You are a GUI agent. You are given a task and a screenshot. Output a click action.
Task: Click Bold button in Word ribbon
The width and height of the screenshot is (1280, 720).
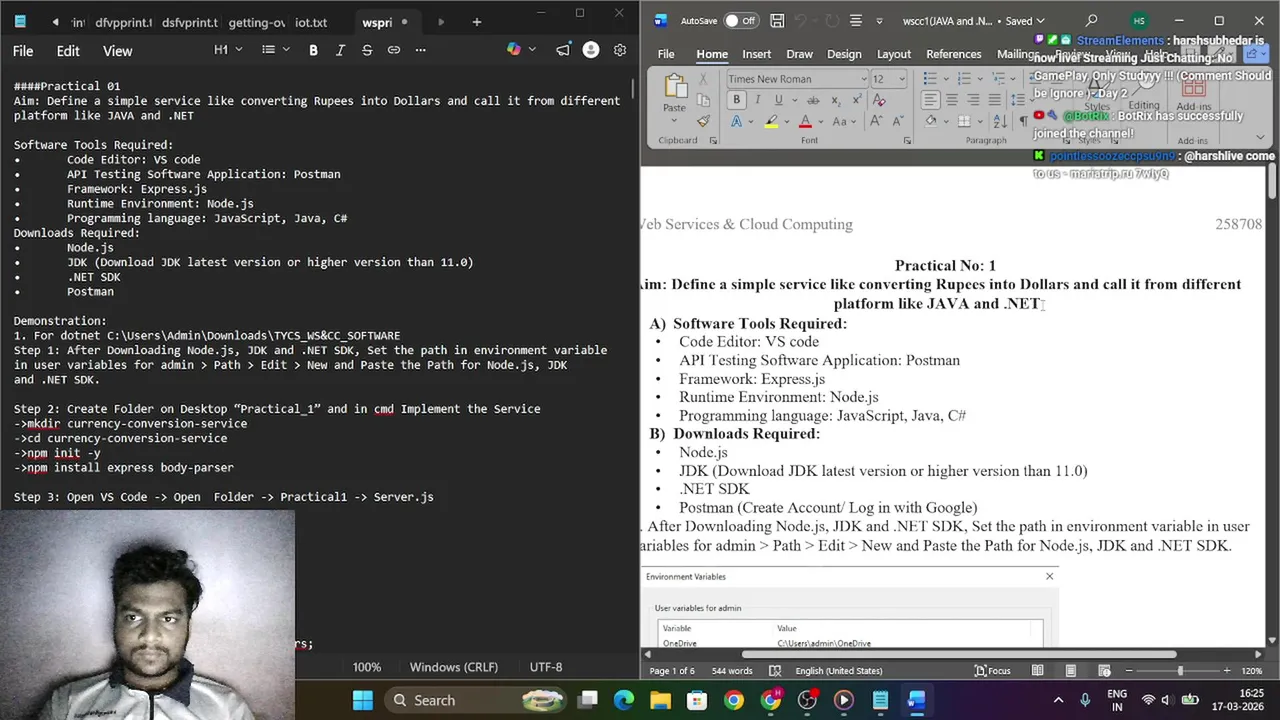tap(736, 100)
